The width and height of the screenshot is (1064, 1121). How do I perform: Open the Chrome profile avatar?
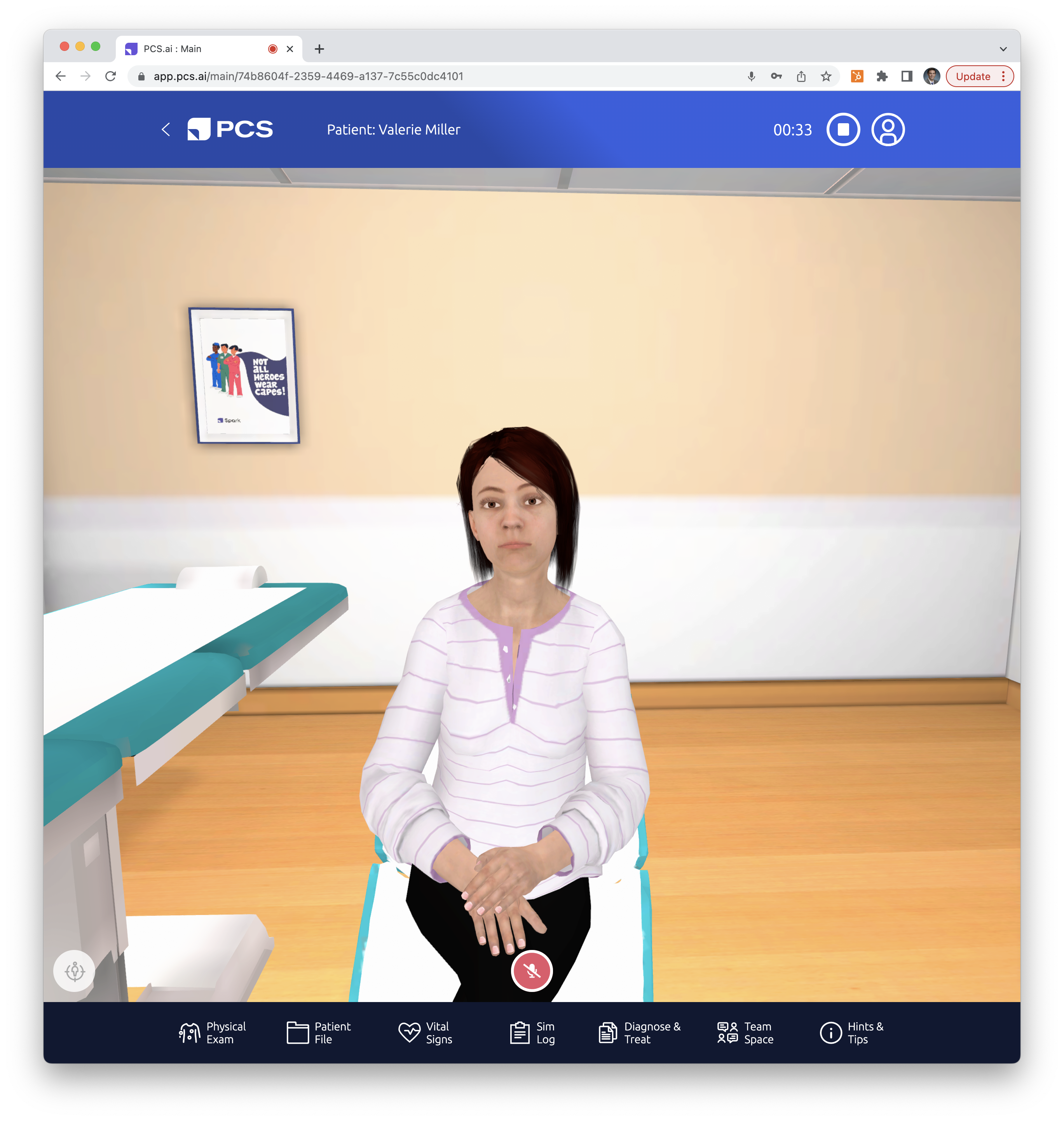point(931,76)
